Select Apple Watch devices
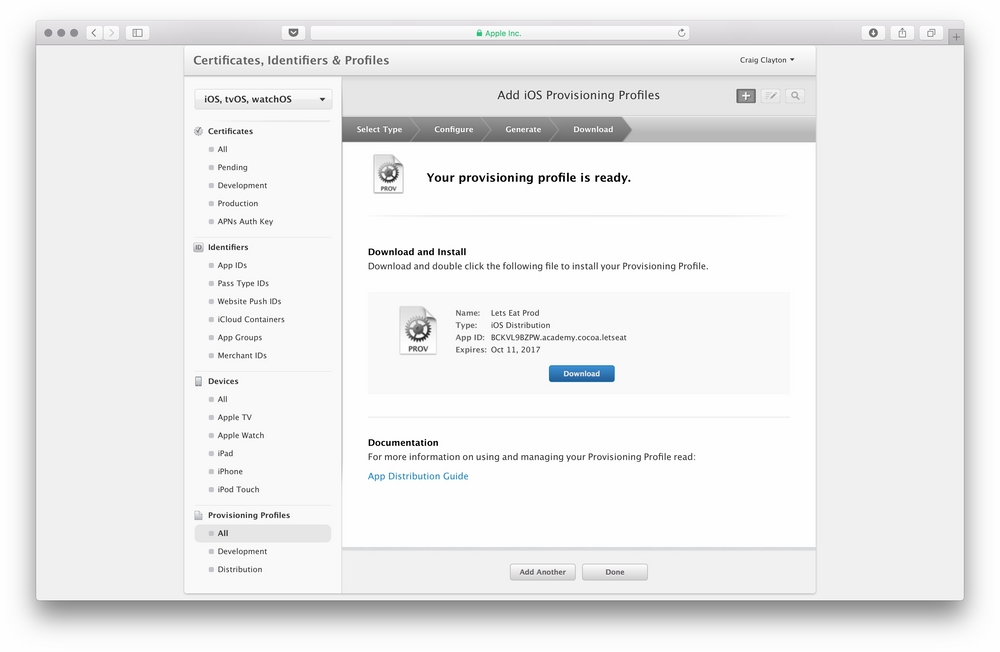 point(241,435)
